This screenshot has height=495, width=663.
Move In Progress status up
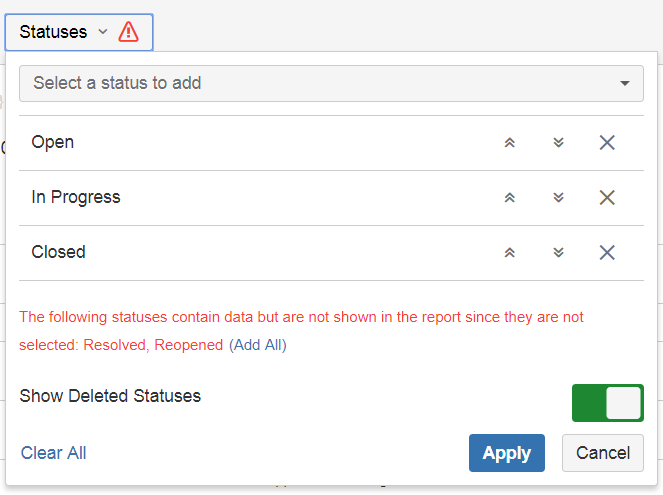[x=509, y=198]
